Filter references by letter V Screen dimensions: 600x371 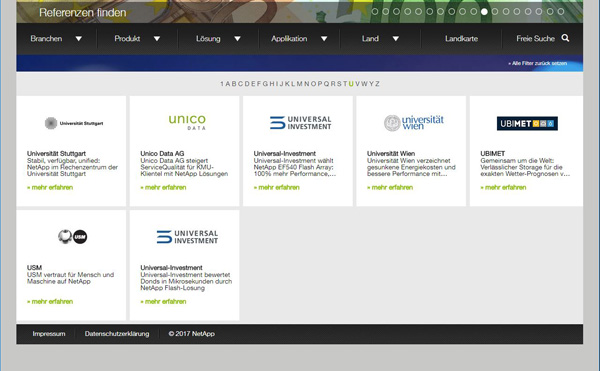tap(357, 84)
